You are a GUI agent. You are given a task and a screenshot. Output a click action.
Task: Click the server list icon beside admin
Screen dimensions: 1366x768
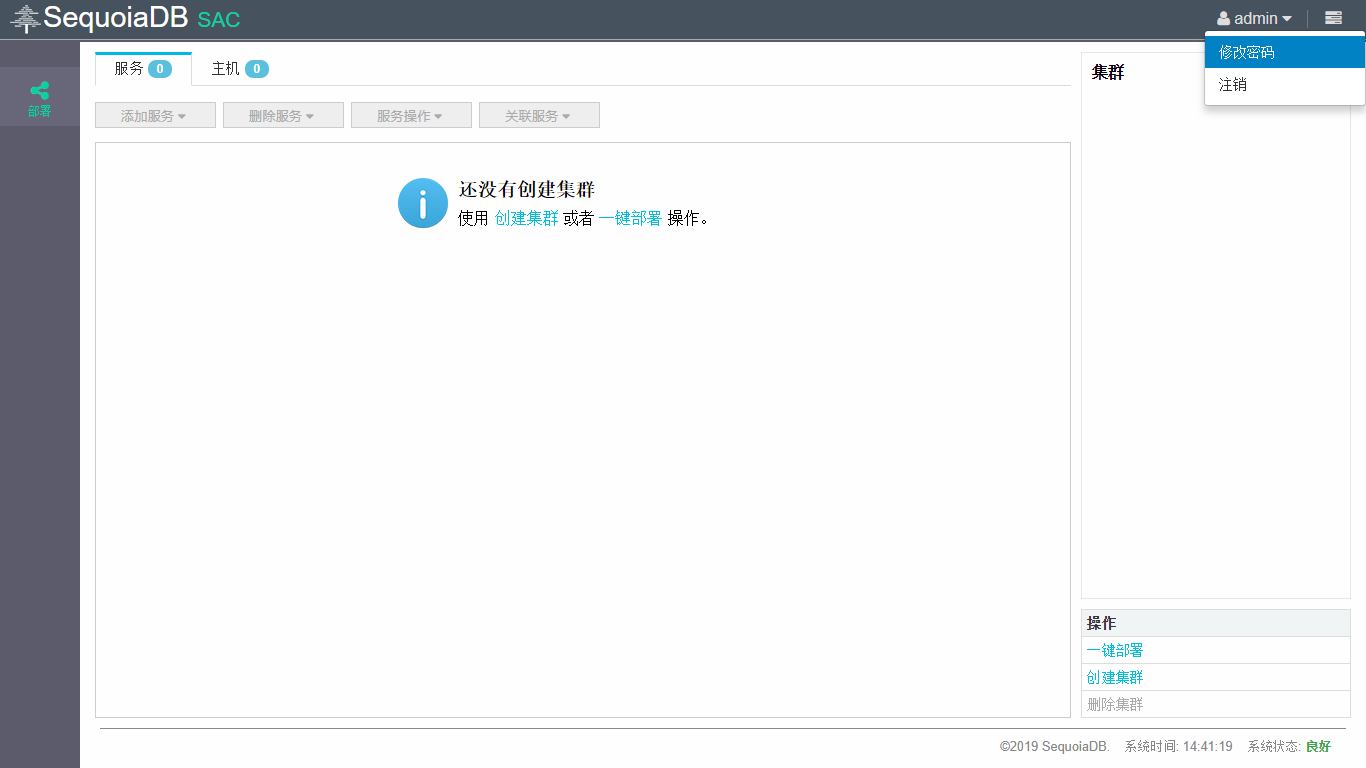coord(1333,18)
